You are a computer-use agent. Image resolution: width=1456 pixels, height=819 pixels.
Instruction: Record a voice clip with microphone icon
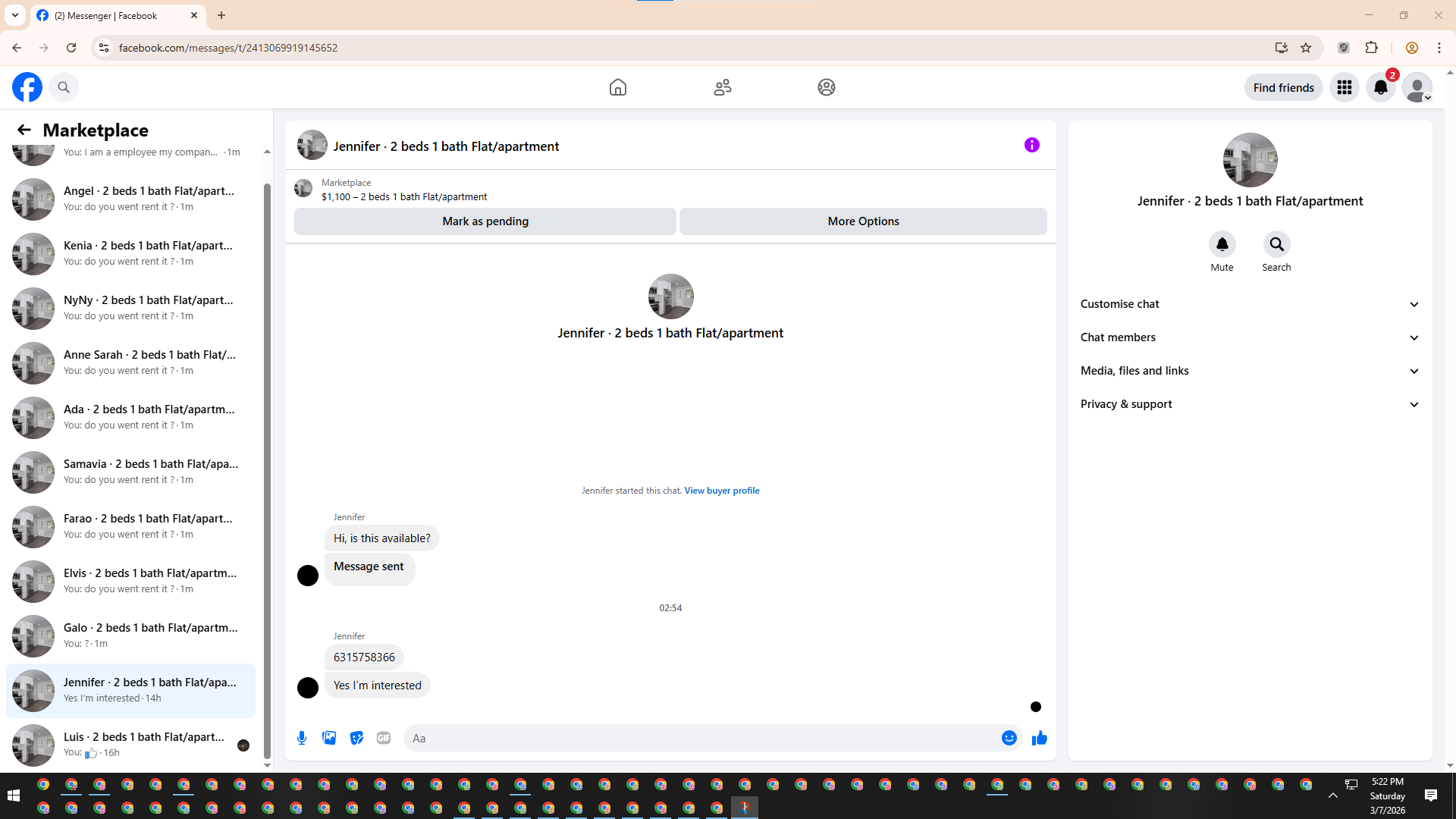pyautogui.click(x=302, y=738)
